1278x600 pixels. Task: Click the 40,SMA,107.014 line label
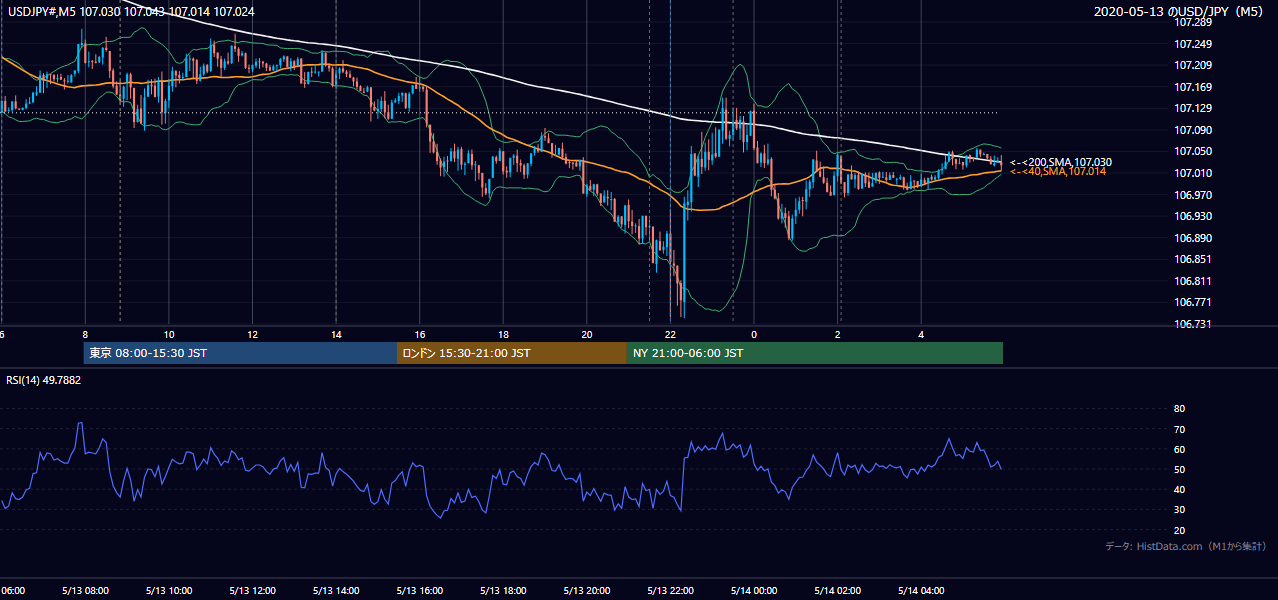1057,172
